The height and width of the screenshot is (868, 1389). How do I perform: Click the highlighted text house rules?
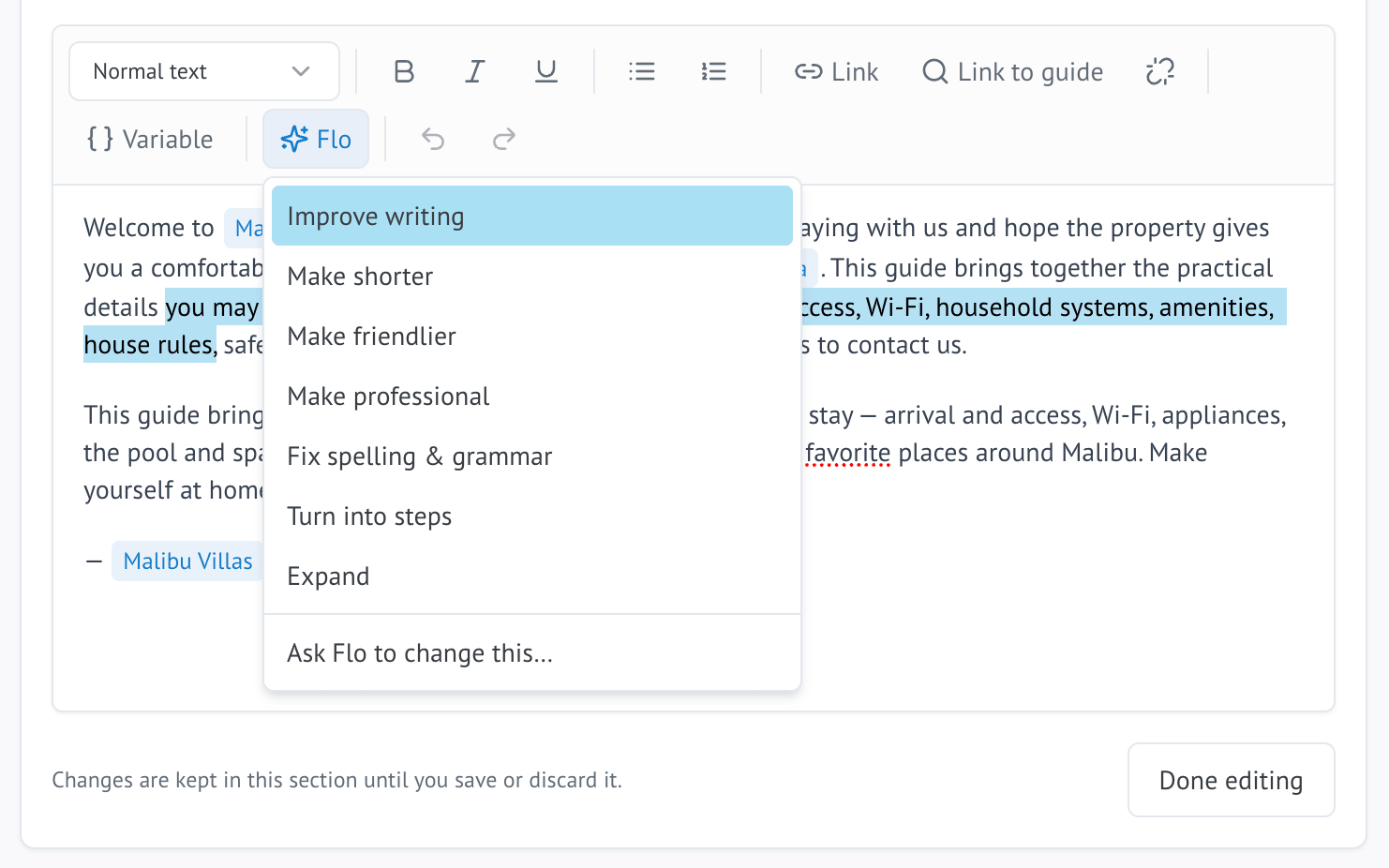click(x=149, y=345)
